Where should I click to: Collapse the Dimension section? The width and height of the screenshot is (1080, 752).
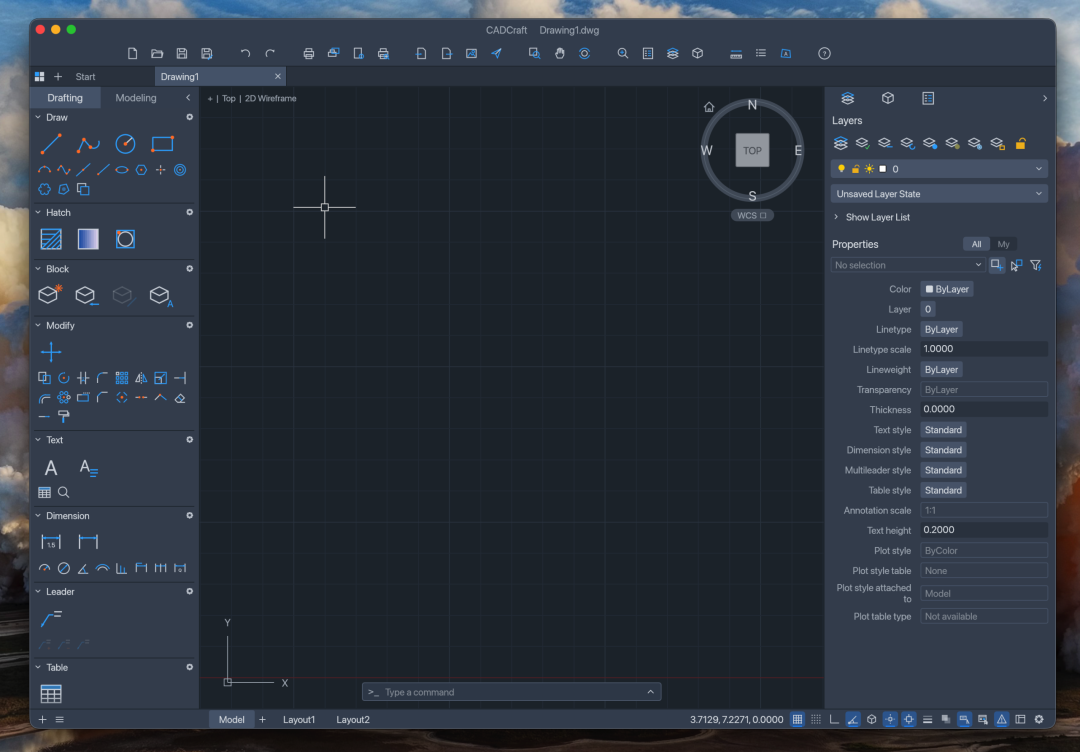[38, 516]
